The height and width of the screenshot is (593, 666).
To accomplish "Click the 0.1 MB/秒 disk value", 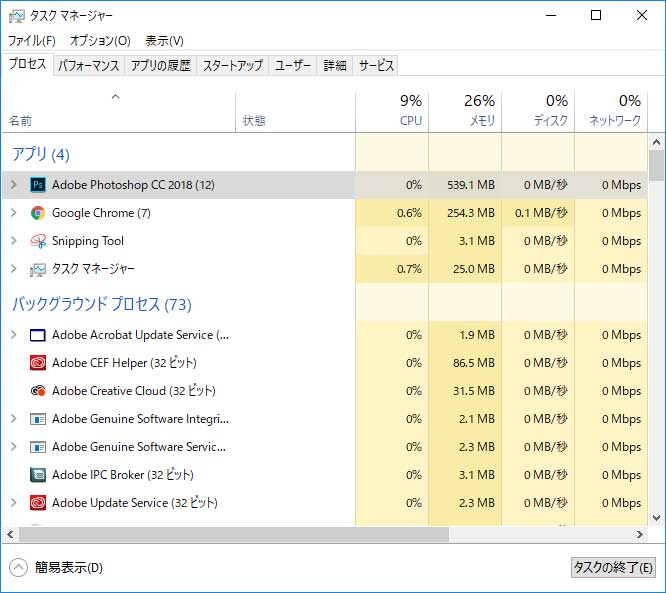I will tap(541, 213).
